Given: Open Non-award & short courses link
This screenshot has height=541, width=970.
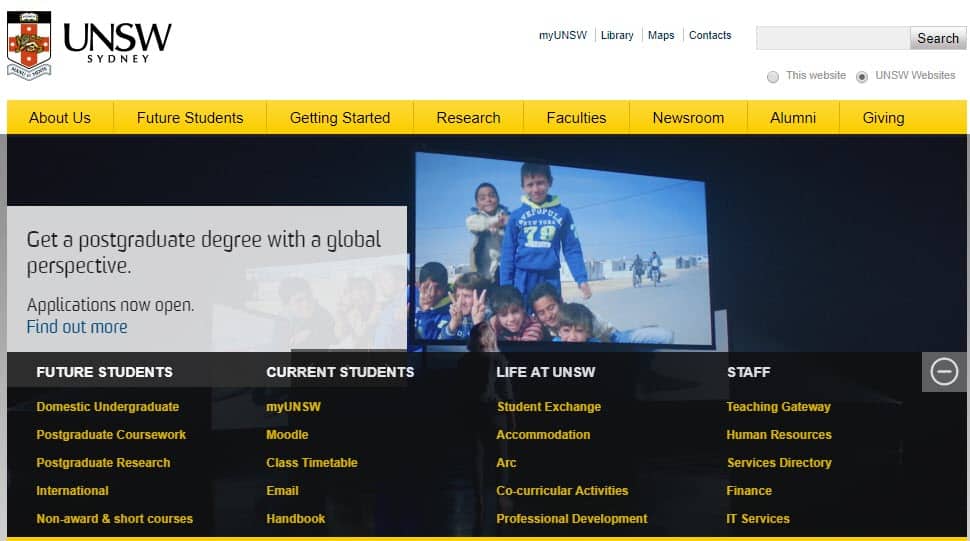Looking at the screenshot, I should point(114,519).
